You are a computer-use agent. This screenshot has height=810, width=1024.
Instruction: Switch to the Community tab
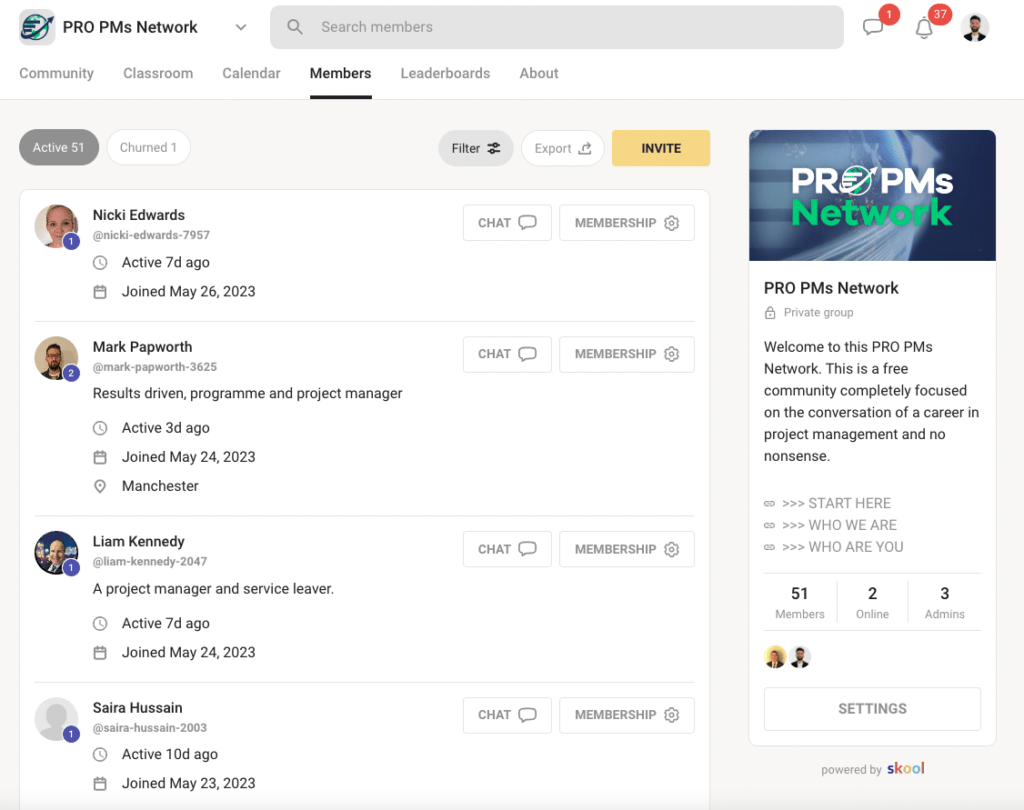56,73
